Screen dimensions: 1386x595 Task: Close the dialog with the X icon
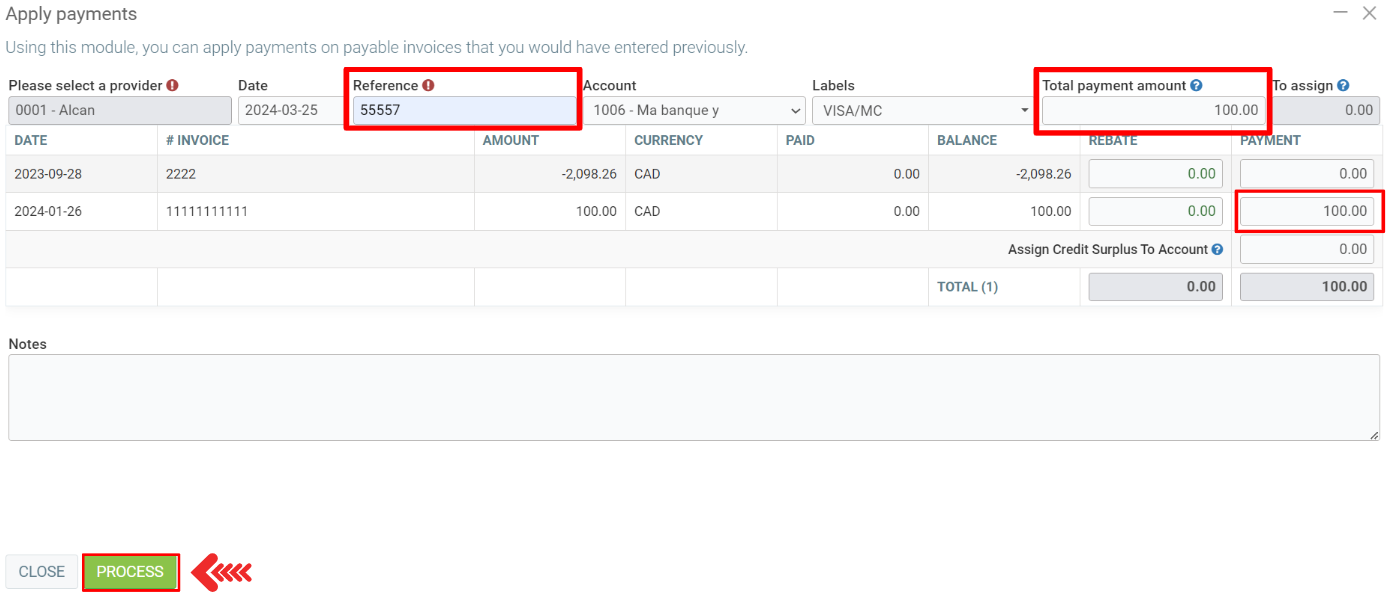(1369, 13)
